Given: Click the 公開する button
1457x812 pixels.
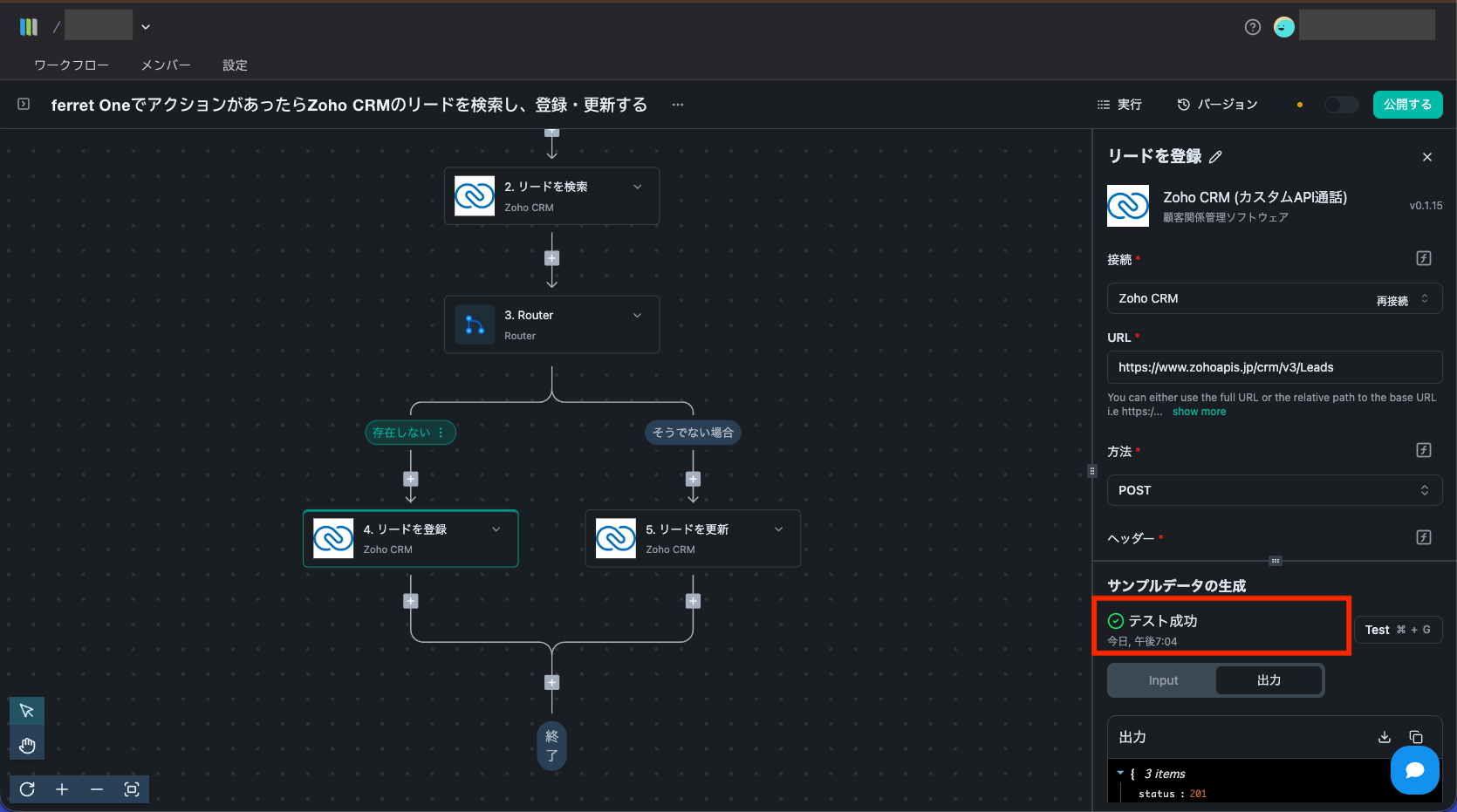Looking at the screenshot, I should coord(1407,105).
